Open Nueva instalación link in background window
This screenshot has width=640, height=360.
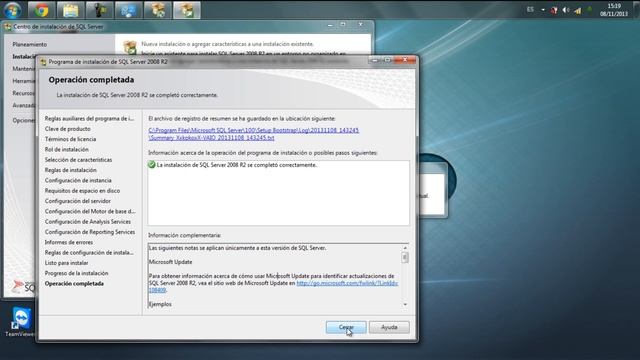[227, 44]
